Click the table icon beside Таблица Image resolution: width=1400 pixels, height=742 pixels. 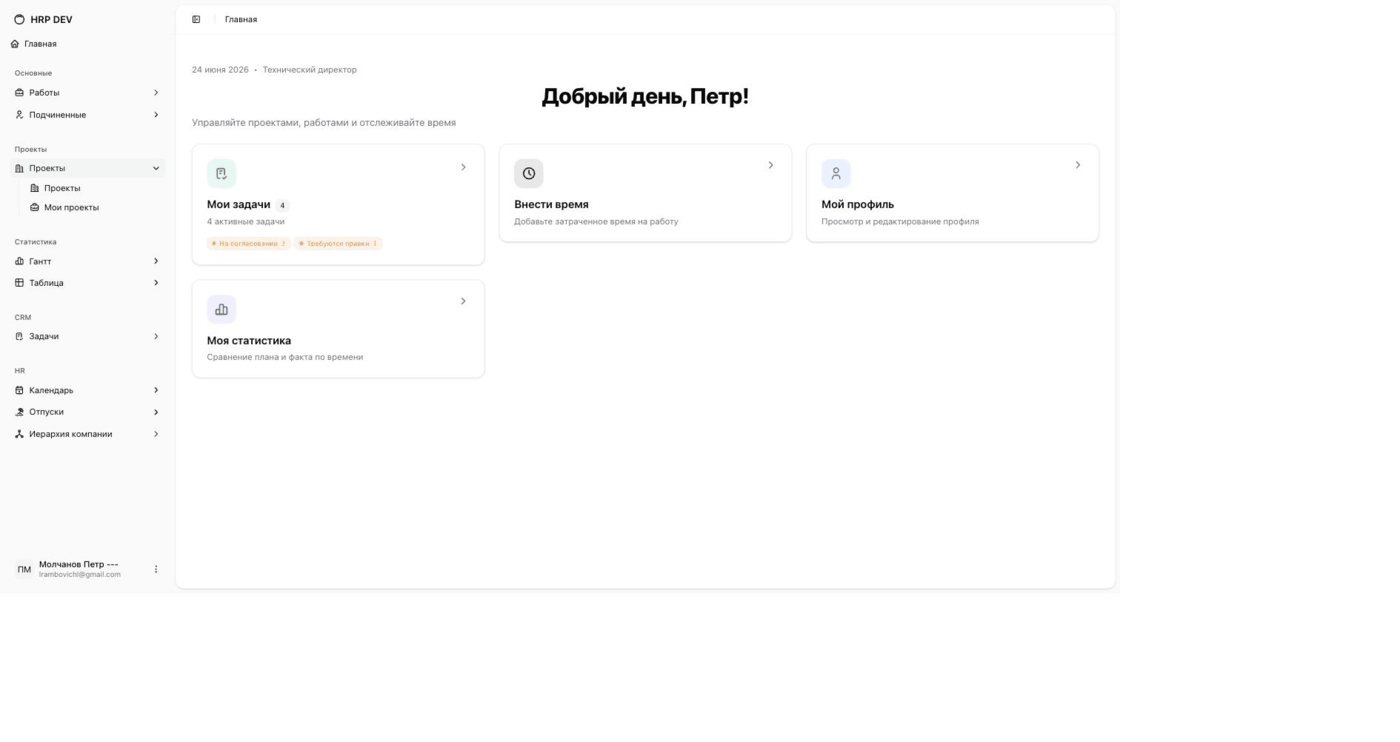[x=19, y=283]
